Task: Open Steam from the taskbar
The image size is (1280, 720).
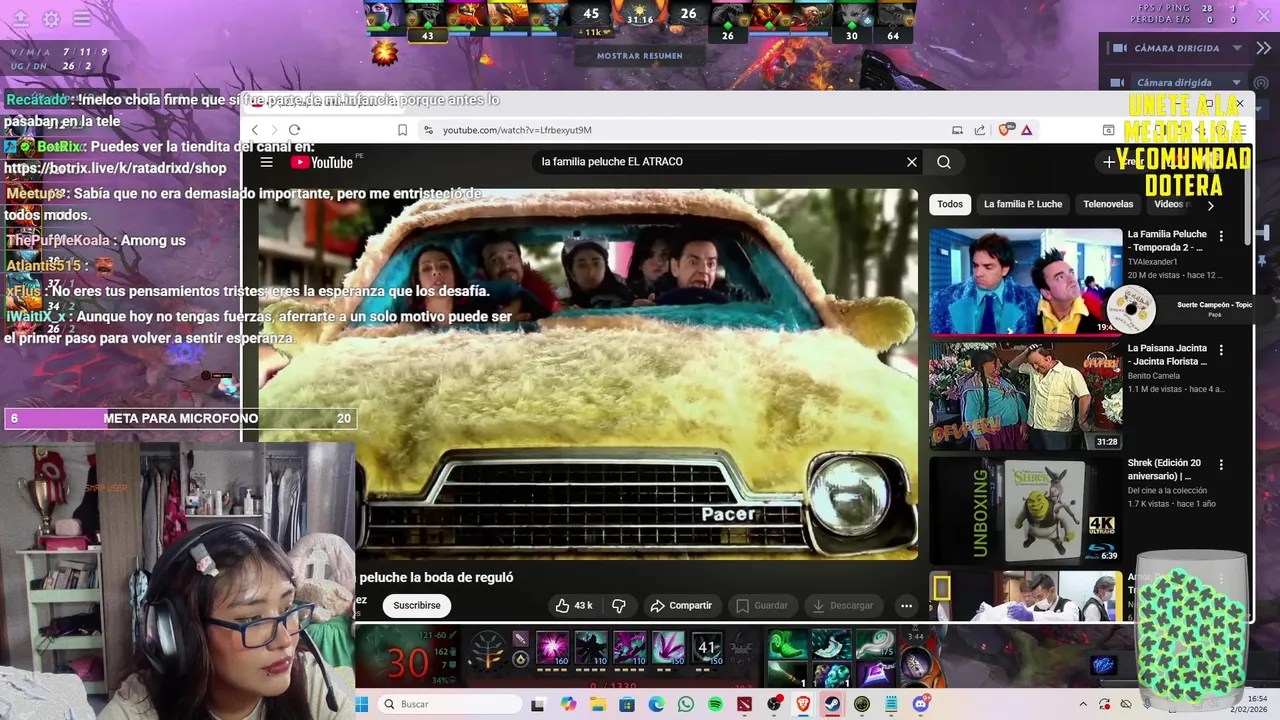Action: pyautogui.click(x=832, y=704)
